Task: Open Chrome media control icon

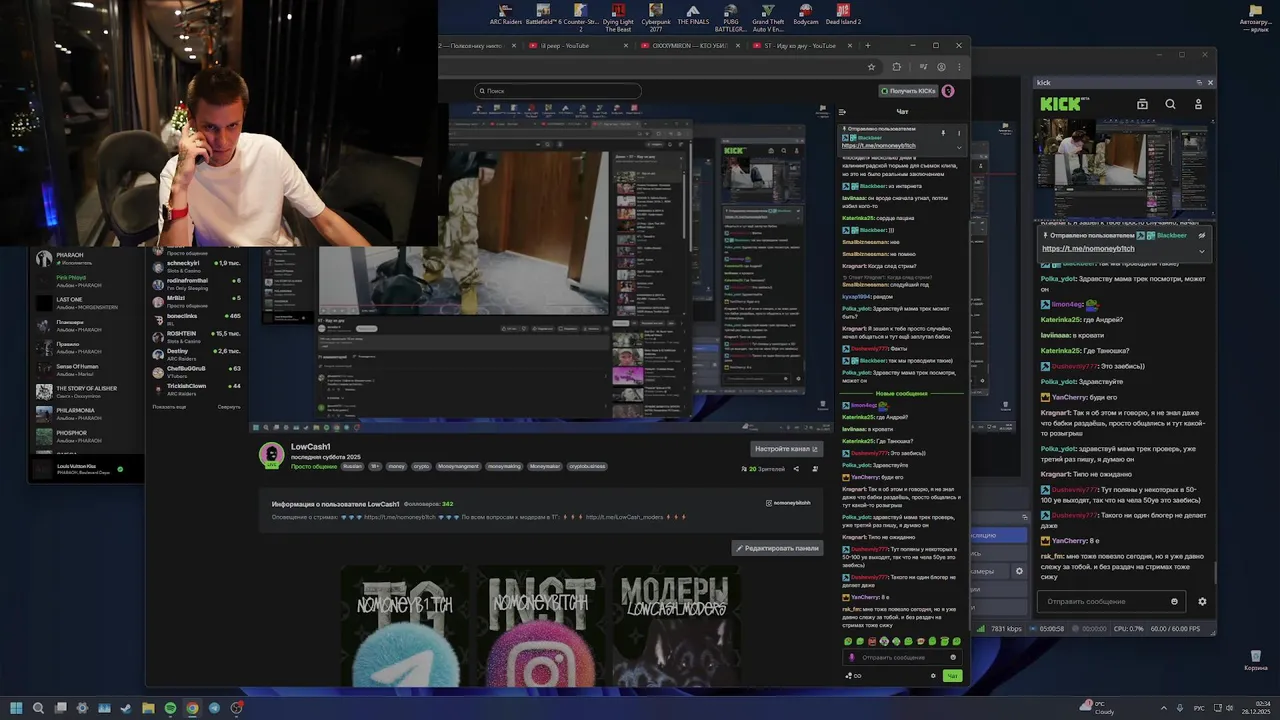Action: pyautogui.click(x=923, y=67)
